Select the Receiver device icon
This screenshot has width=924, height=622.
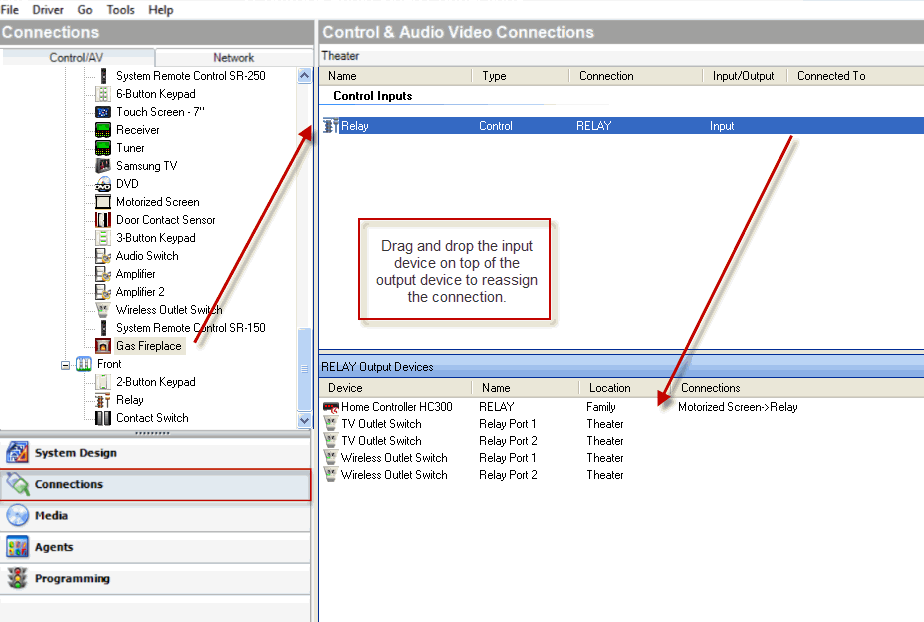click(x=103, y=130)
